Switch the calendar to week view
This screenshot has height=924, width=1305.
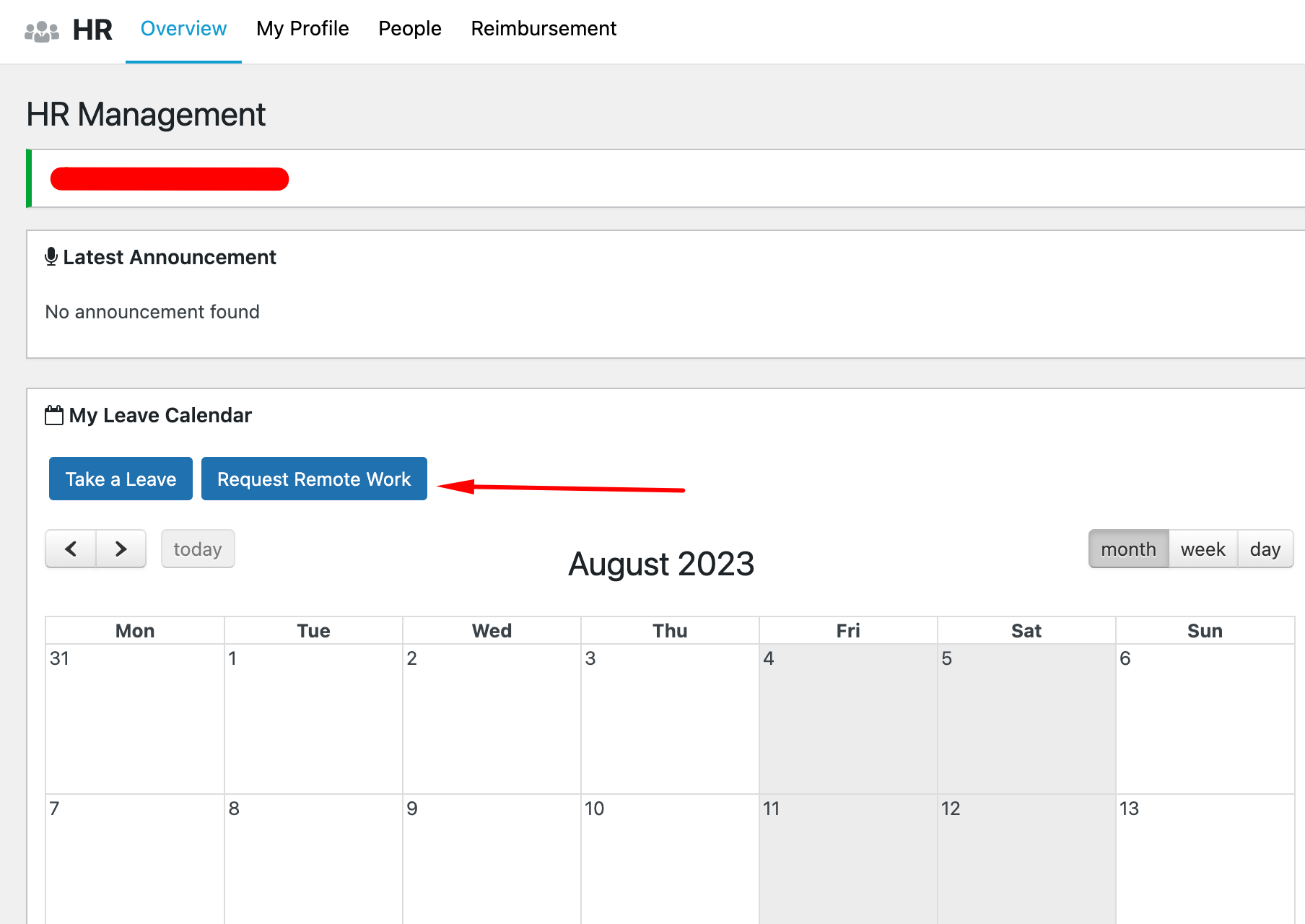[x=1202, y=549]
